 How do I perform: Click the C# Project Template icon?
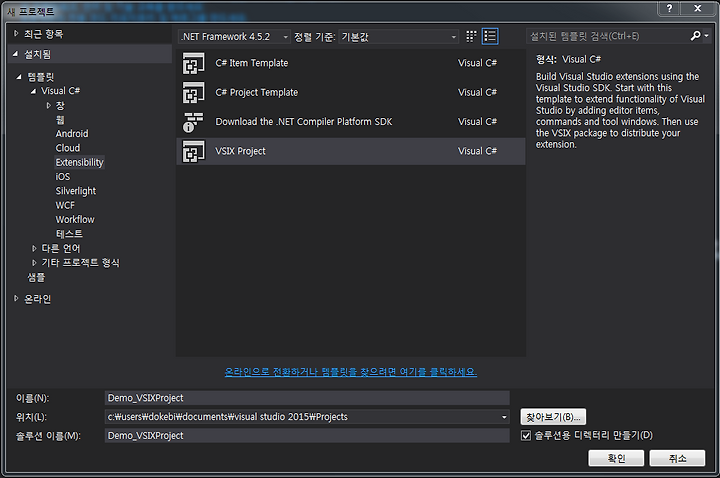193,92
